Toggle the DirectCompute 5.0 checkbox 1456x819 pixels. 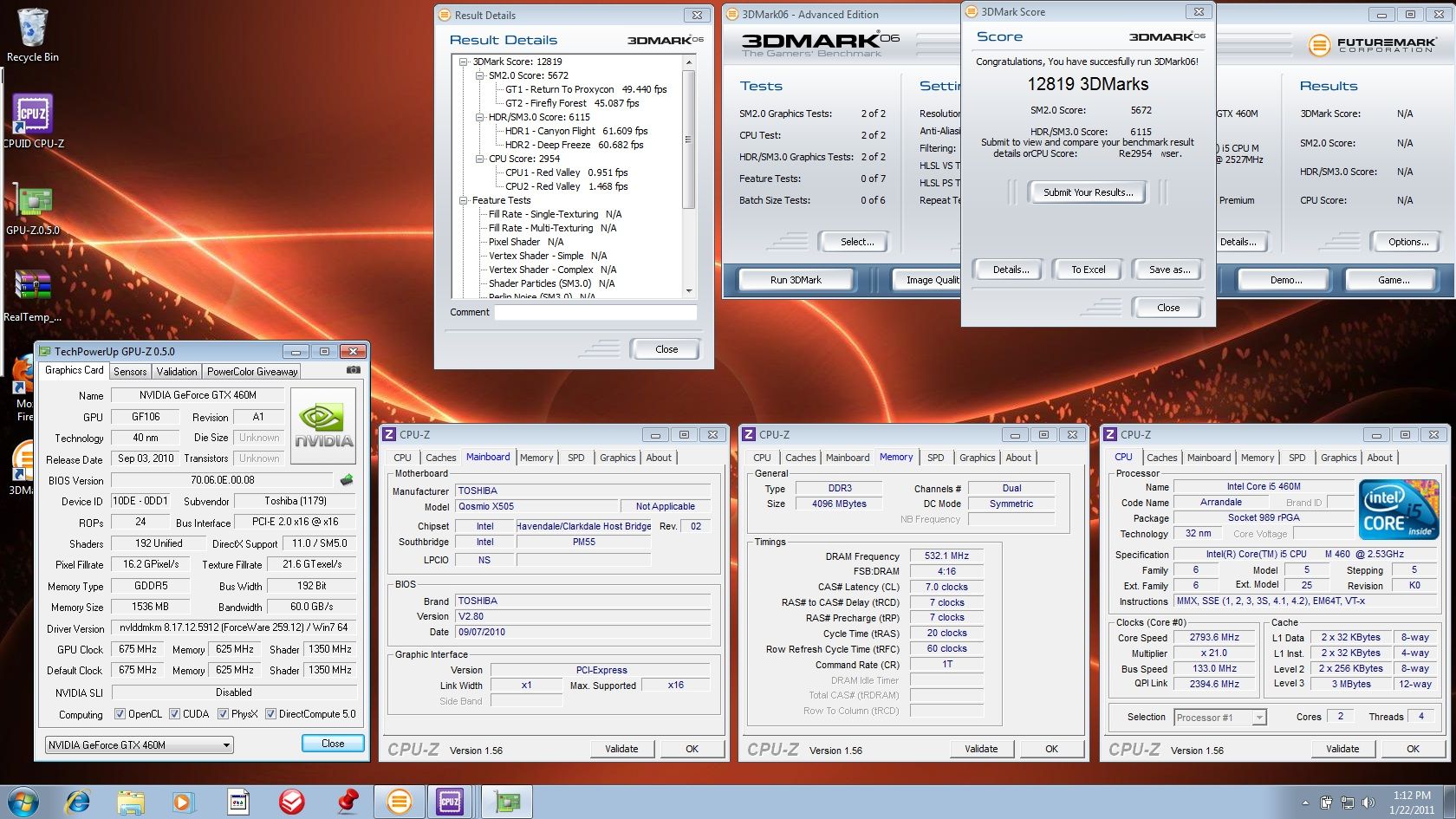point(270,714)
